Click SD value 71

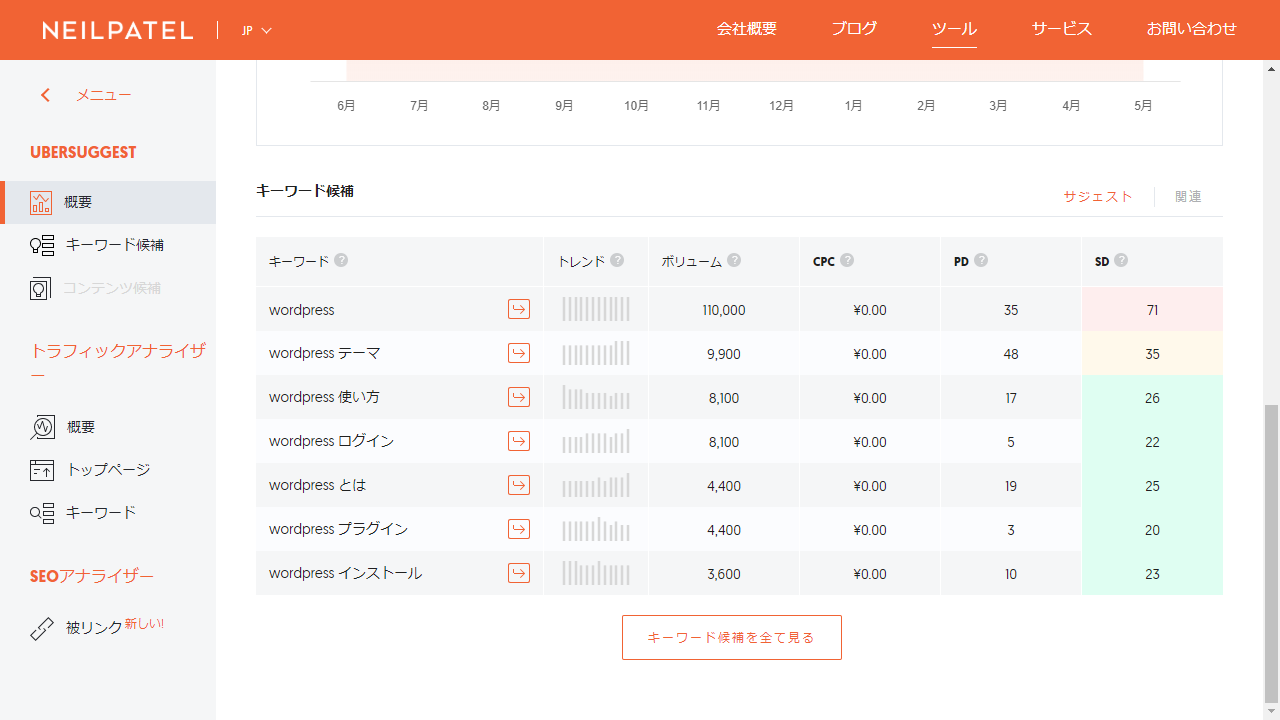click(x=1152, y=310)
